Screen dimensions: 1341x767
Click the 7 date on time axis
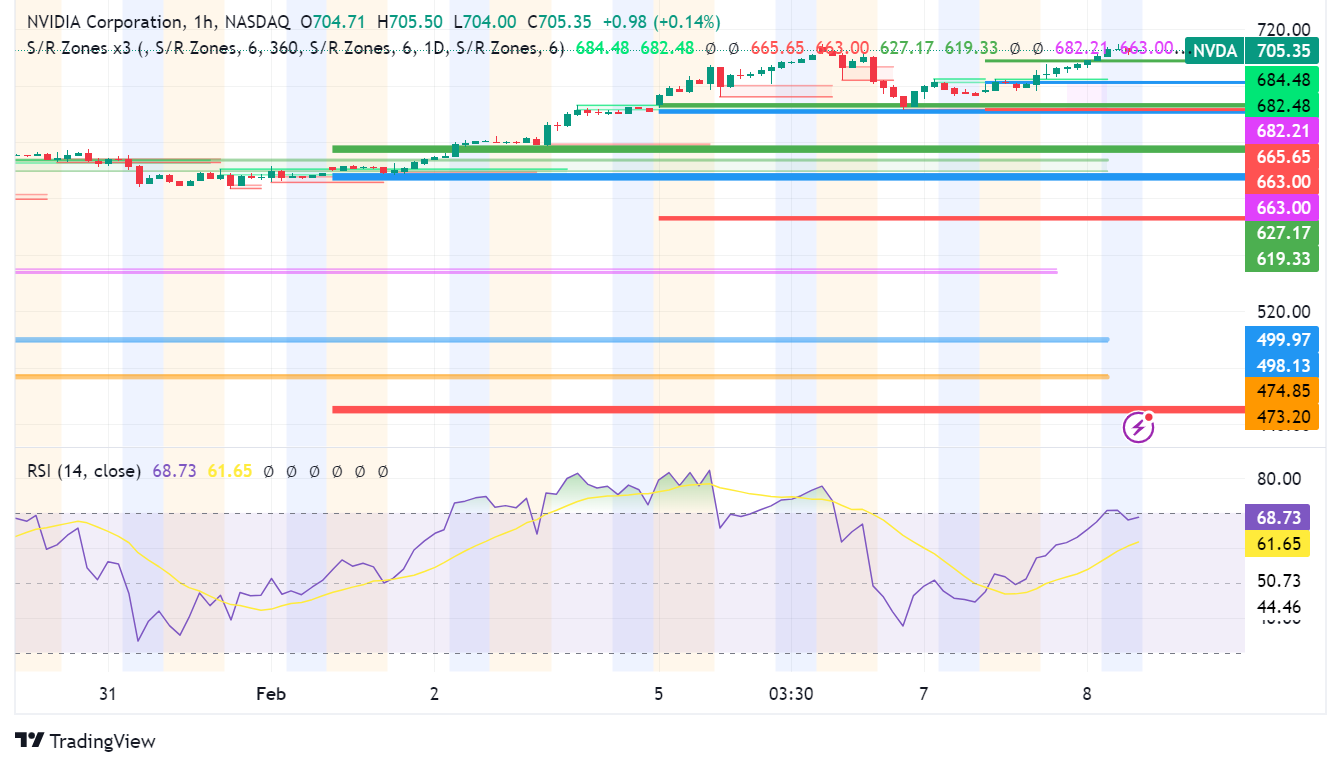coord(924,694)
